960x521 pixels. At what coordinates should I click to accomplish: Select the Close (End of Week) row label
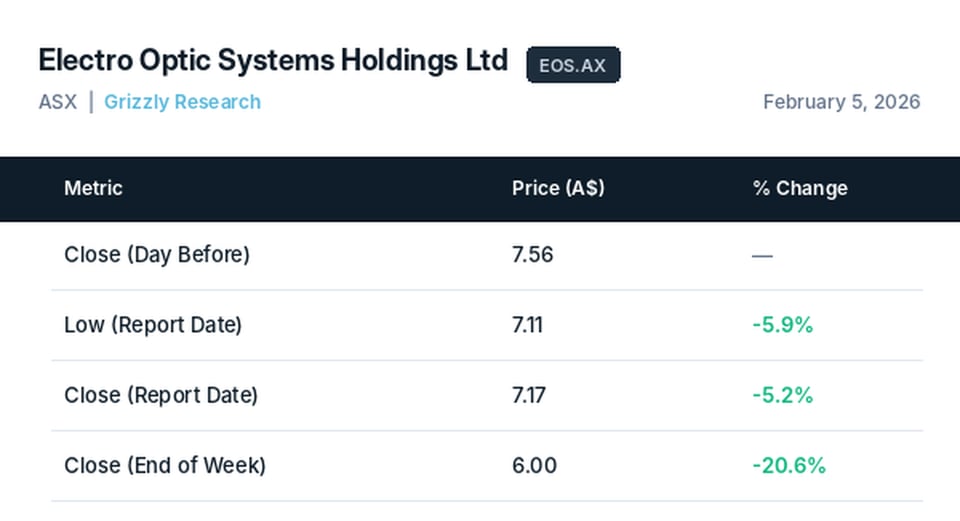coord(165,465)
